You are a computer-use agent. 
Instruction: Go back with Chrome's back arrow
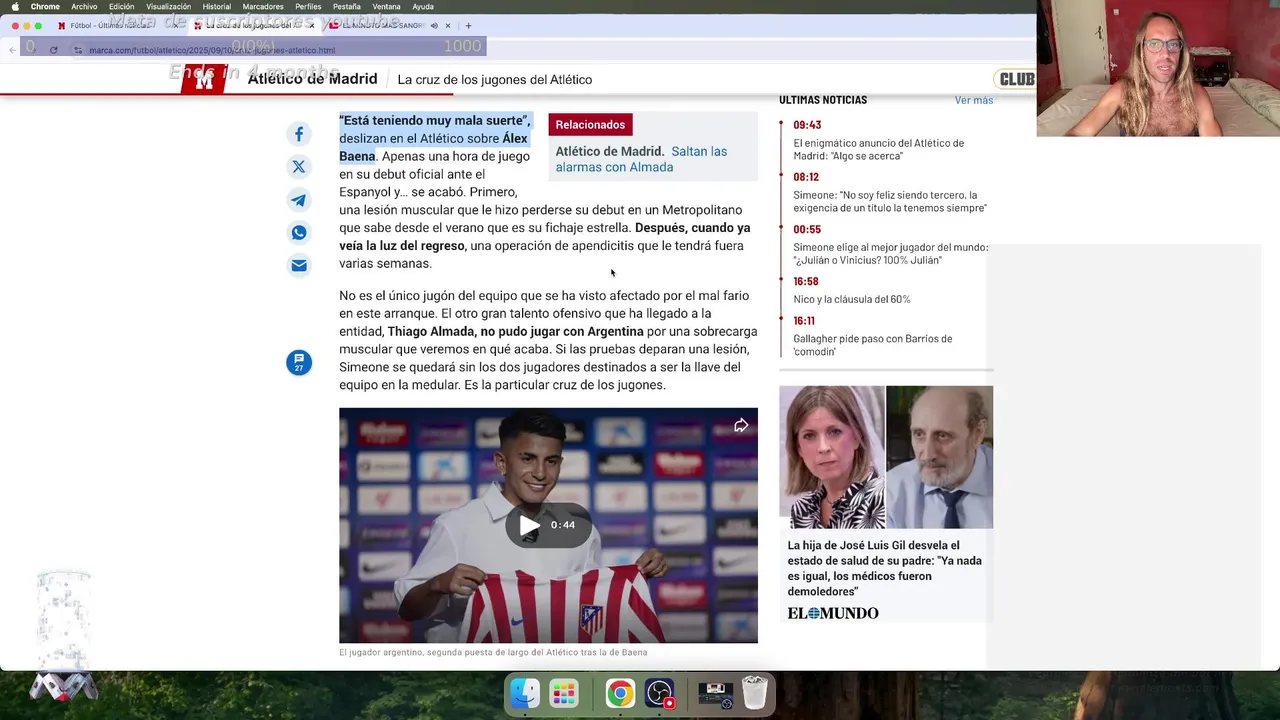tap(12, 50)
